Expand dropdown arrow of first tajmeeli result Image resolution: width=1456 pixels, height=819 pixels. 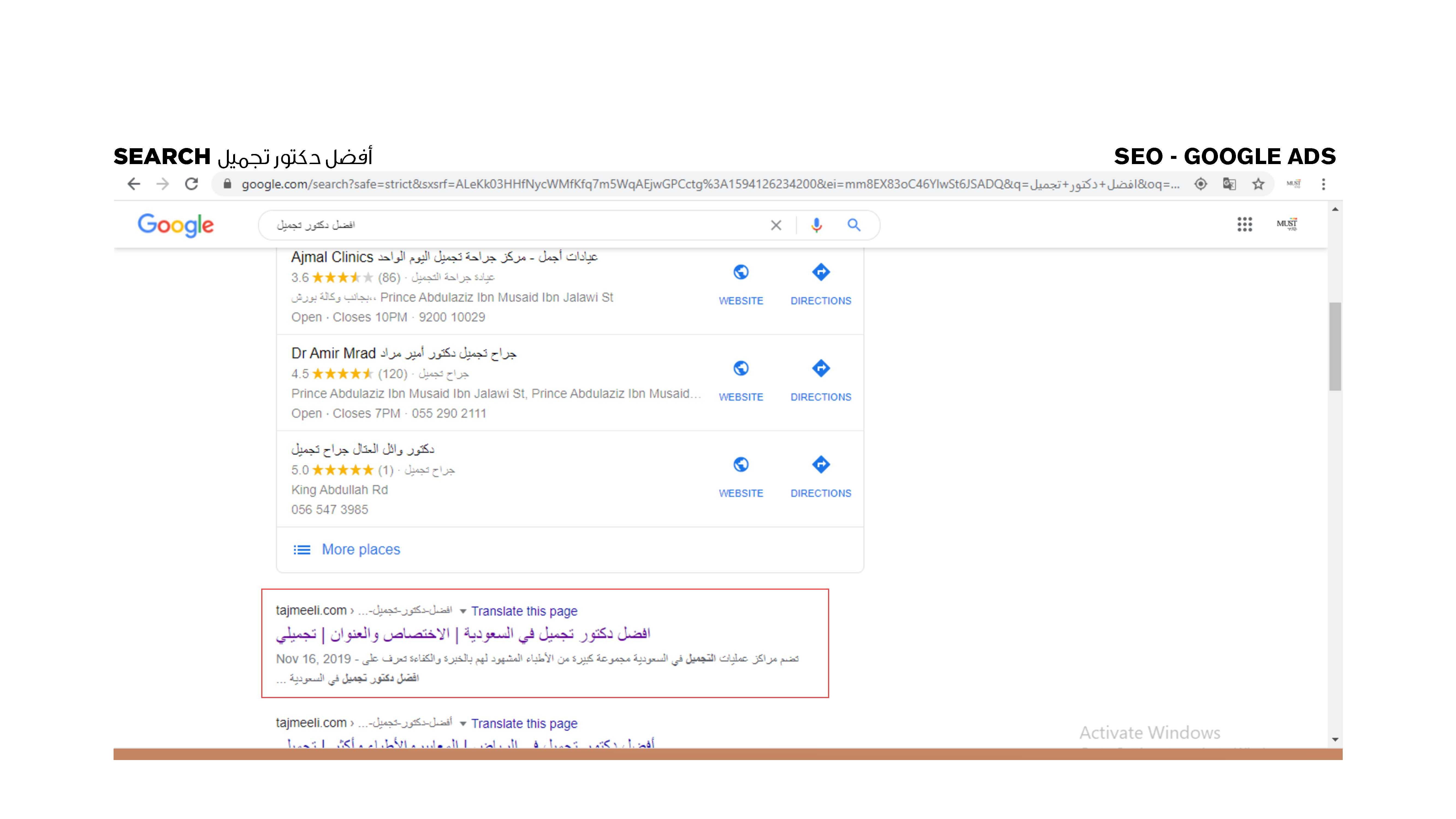click(x=463, y=612)
